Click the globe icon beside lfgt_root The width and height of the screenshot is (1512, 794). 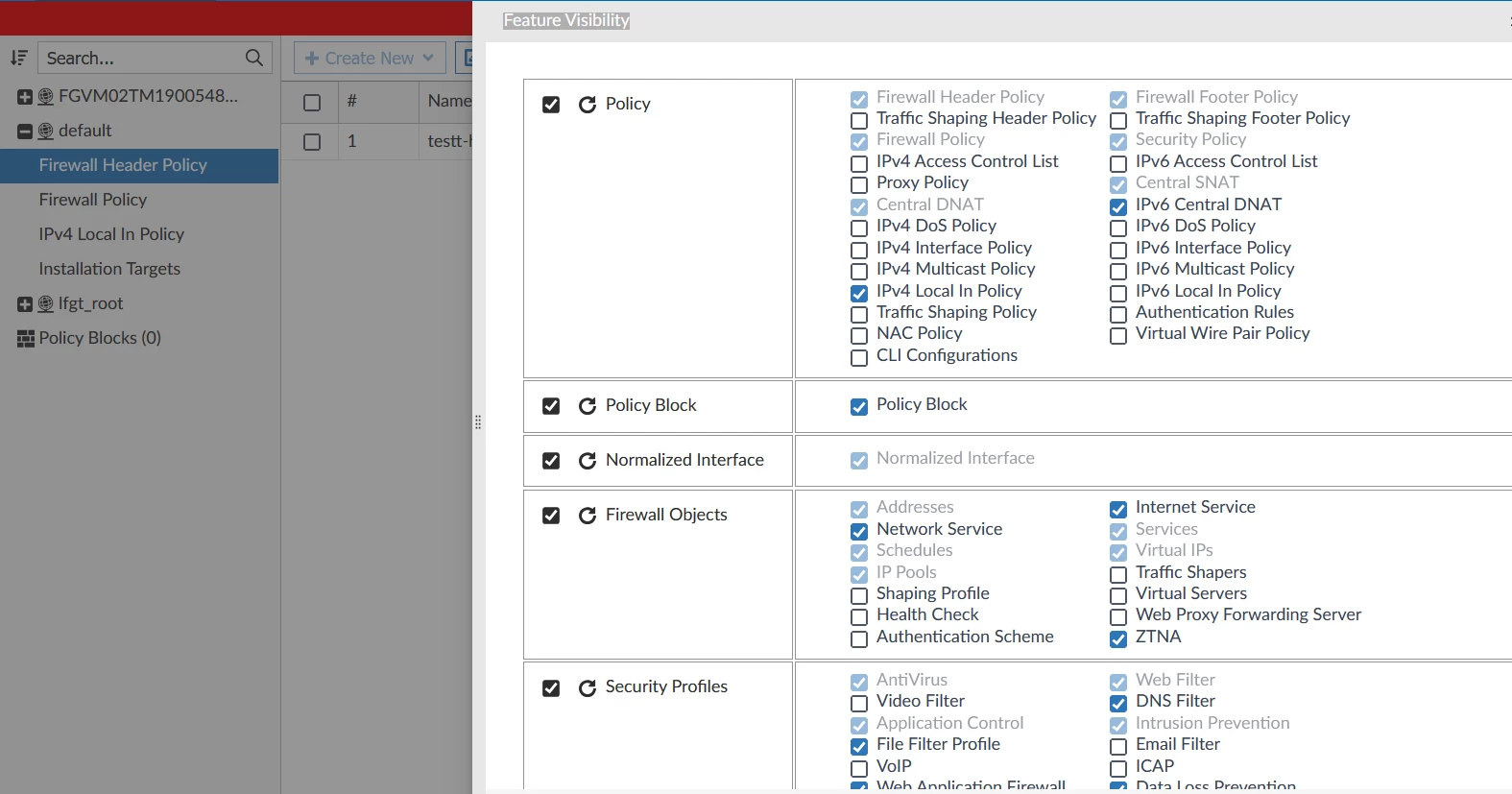[45, 303]
